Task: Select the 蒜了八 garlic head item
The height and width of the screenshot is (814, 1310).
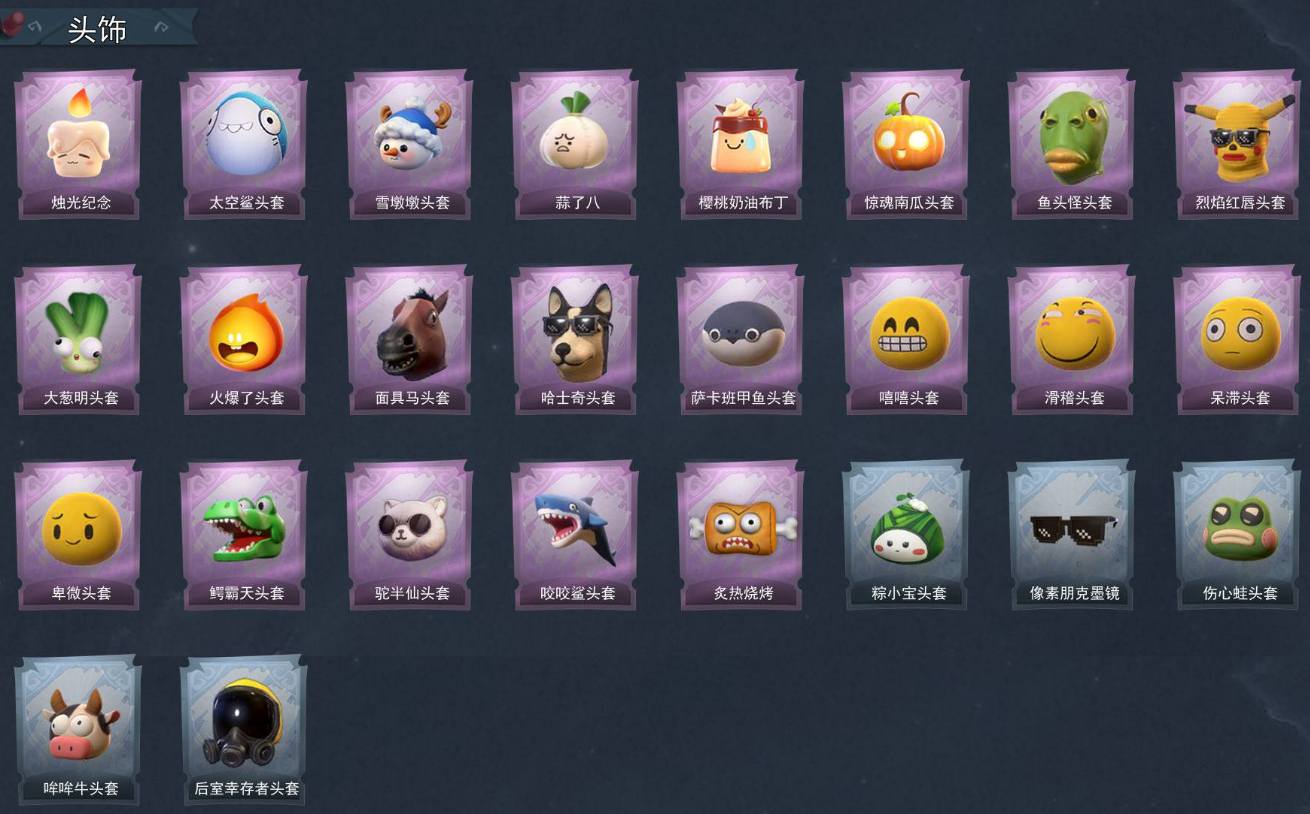Action: point(575,145)
